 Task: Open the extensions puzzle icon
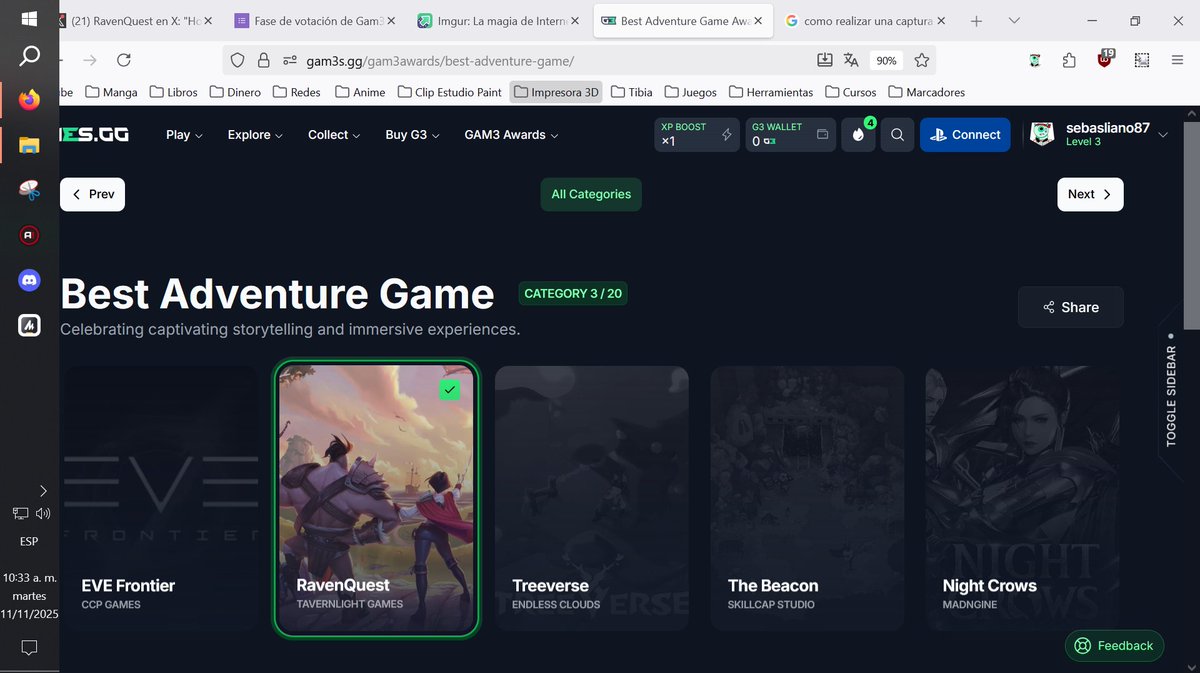pos(1069,60)
